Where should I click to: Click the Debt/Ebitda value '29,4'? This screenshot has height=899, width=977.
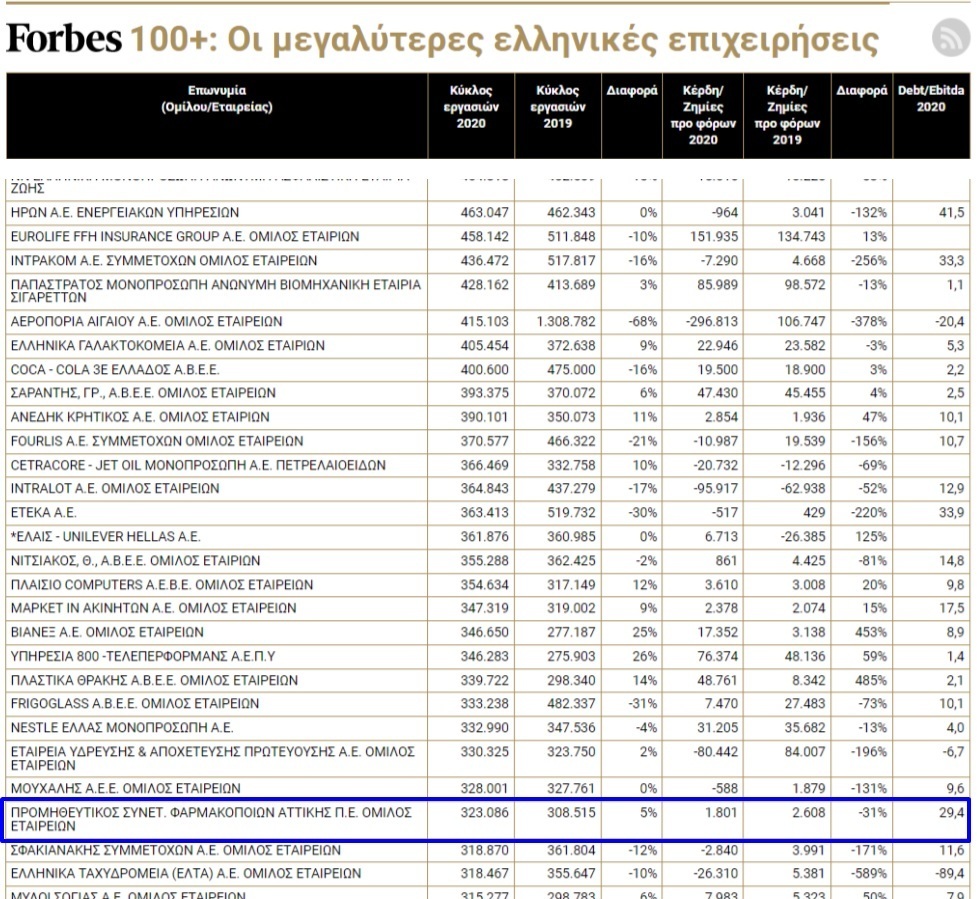(x=952, y=812)
